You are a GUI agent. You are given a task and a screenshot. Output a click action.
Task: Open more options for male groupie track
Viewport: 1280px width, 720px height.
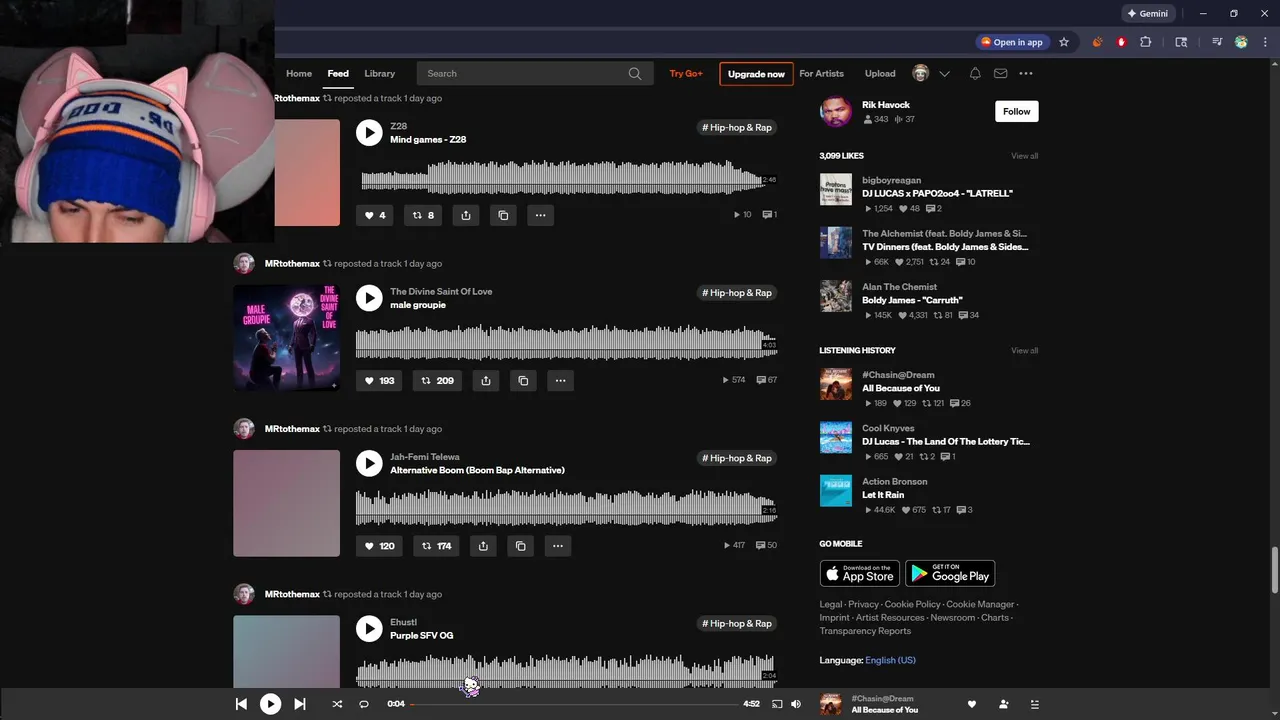[x=560, y=380]
